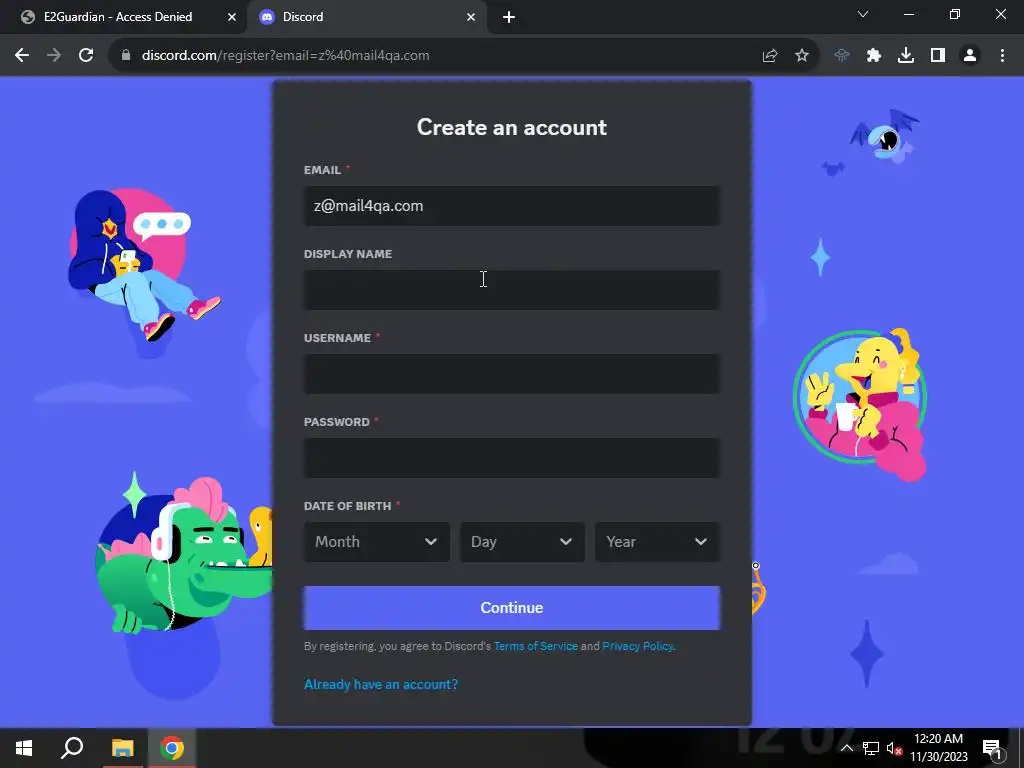Open the Month dropdown
1024x768 pixels.
pyautogui.click(x=377, y=542)
